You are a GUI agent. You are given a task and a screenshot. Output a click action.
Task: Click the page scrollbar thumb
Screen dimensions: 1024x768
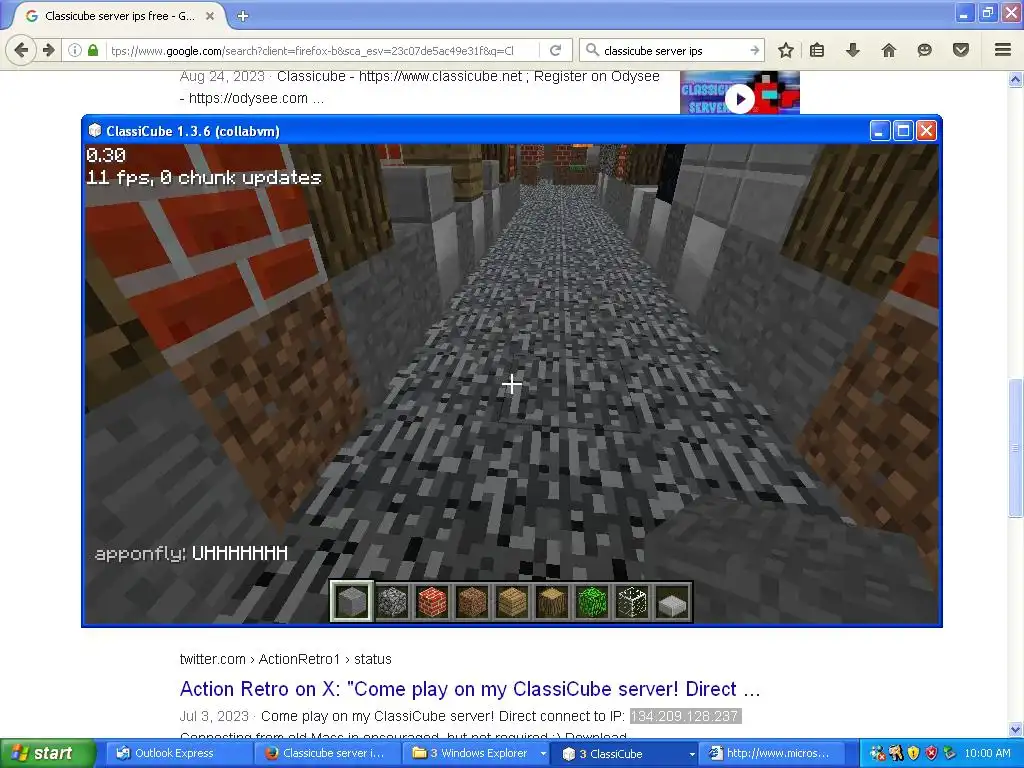[x=1015, y=447]
